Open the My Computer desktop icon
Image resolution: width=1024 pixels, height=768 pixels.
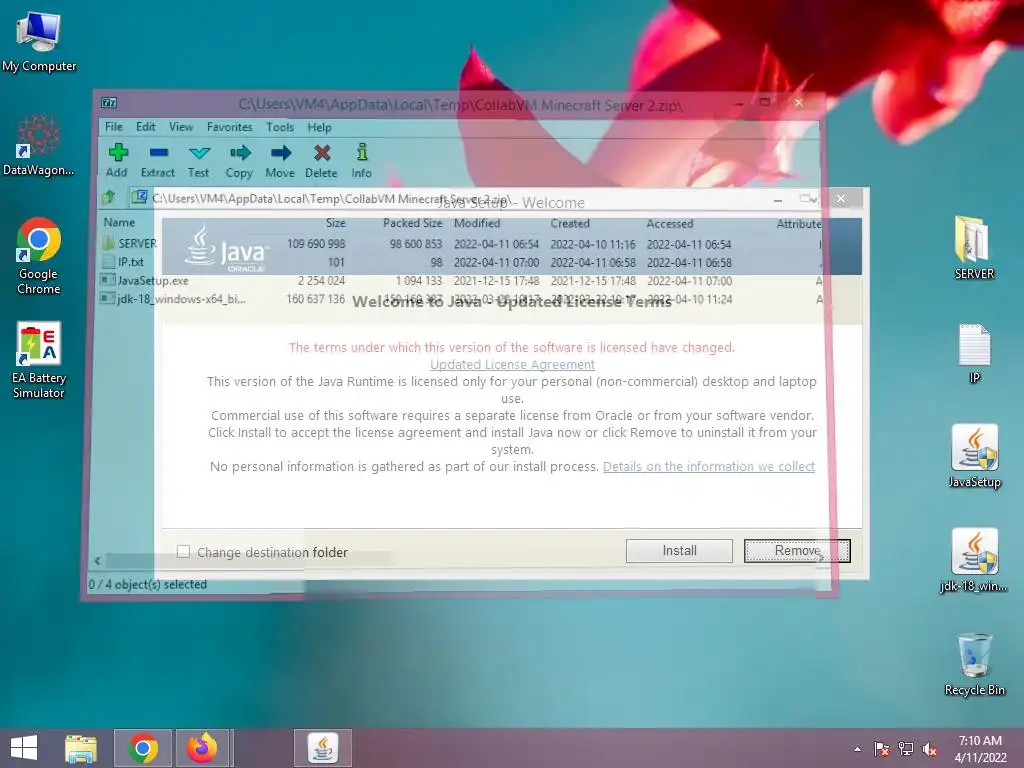[39, 40]
